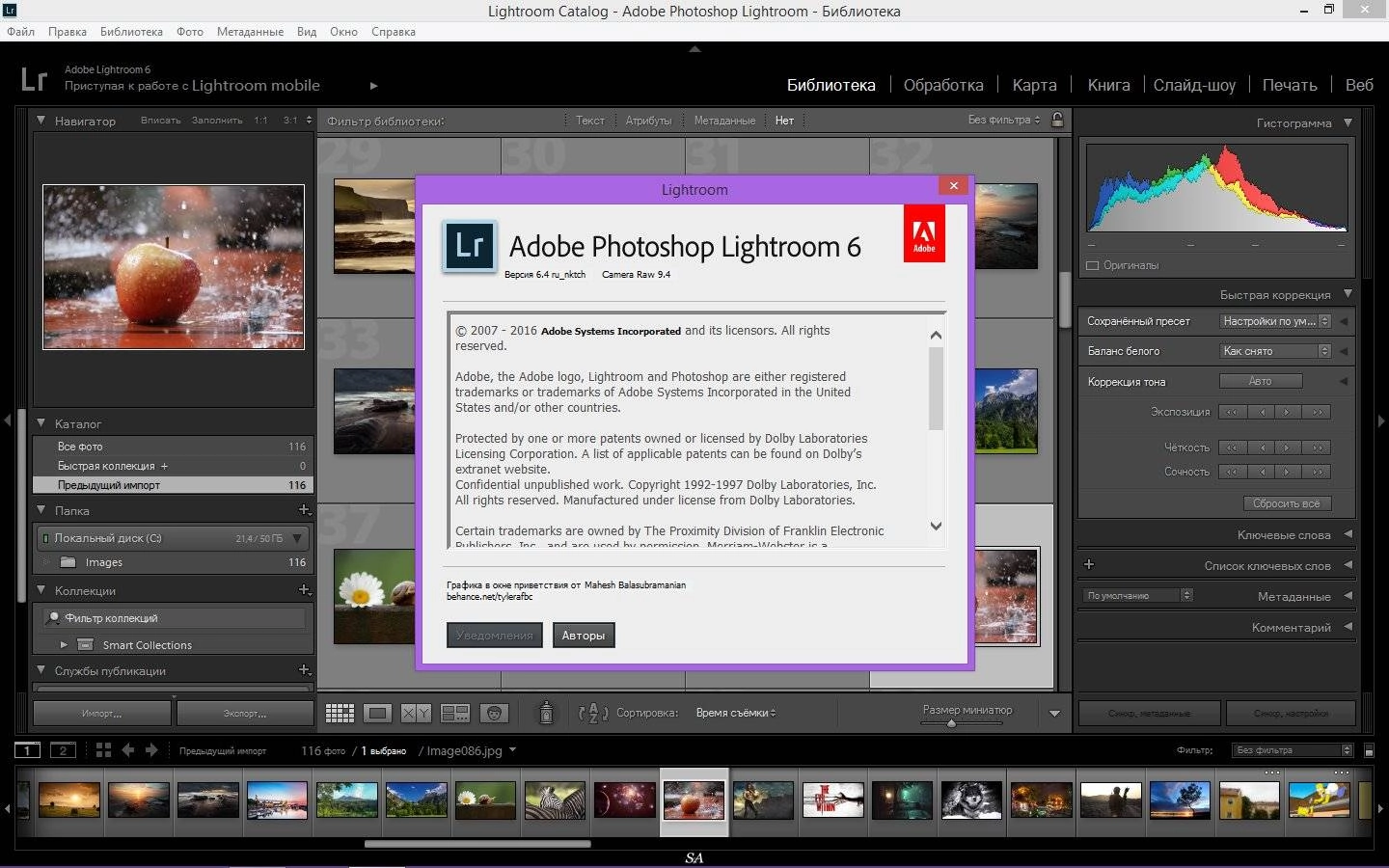1389x868 pixels.
Task: Switch to Grid view in toolbar
Action: (340, 713)
